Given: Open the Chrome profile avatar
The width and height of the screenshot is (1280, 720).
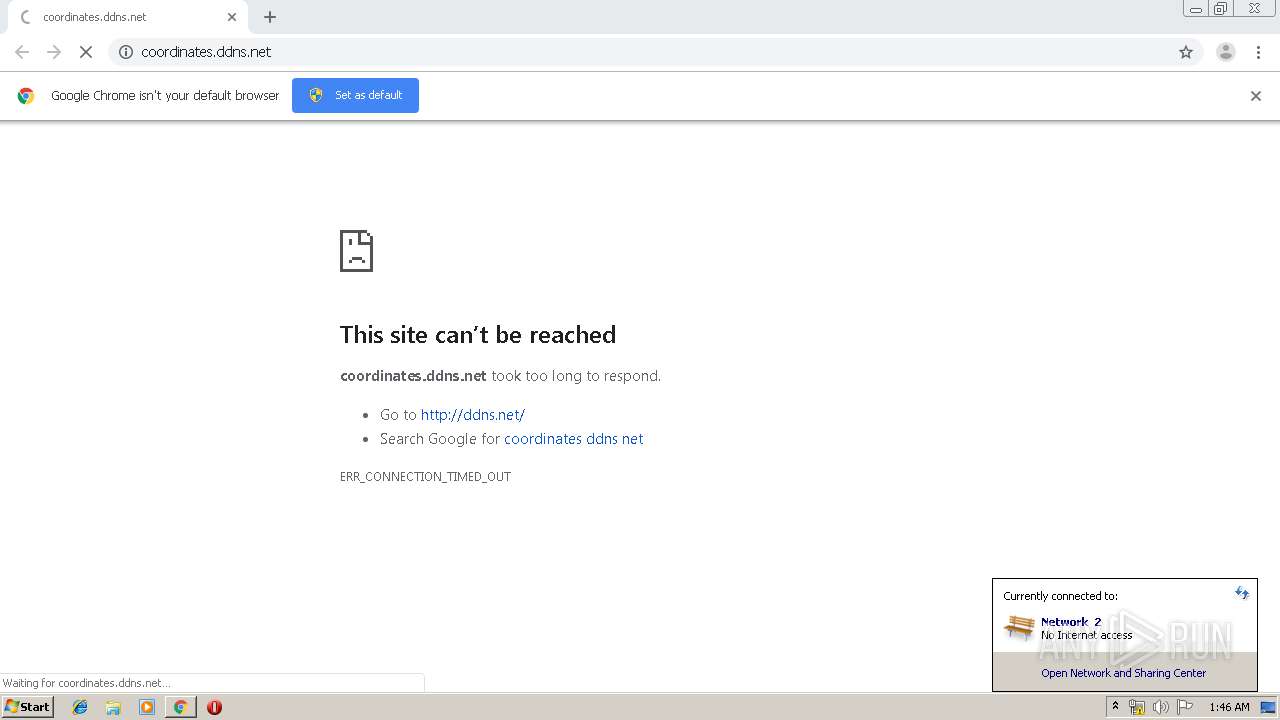Looking at the screenshot, I should 1226,52.
